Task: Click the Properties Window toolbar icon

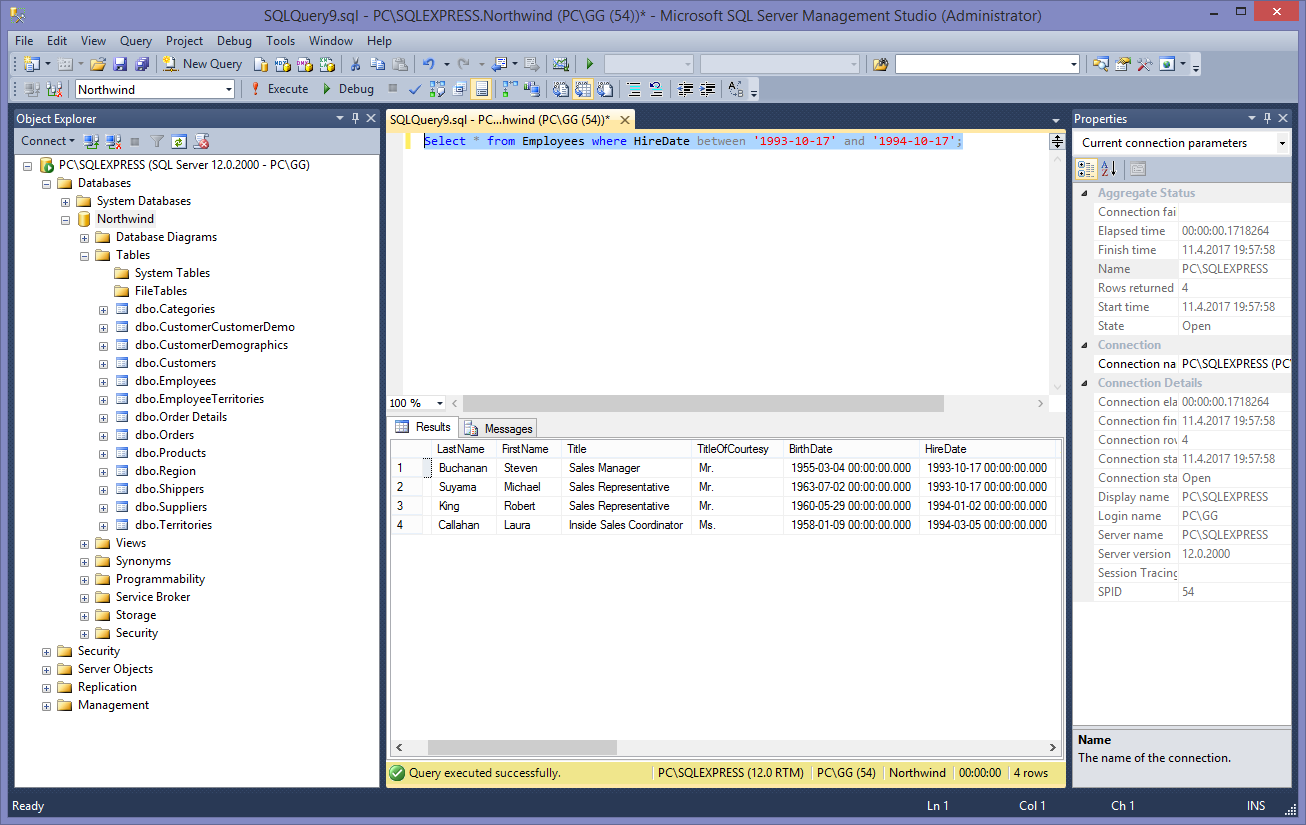Action: [1123, 64]
